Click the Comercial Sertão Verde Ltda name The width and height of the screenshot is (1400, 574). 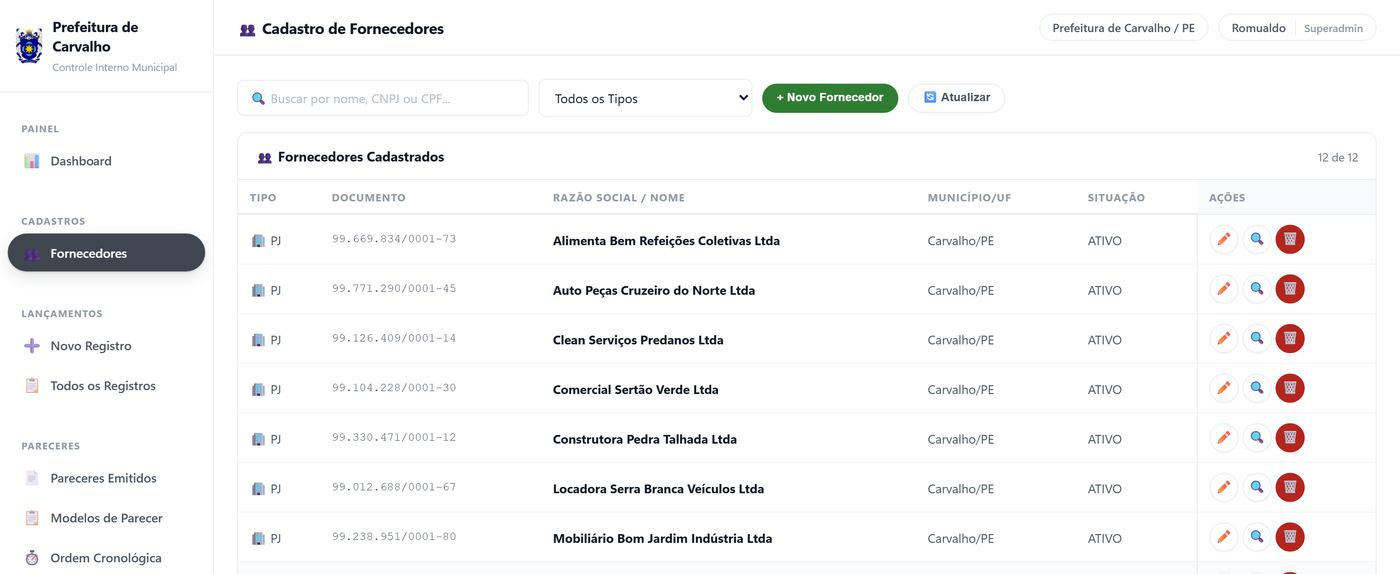636,390
